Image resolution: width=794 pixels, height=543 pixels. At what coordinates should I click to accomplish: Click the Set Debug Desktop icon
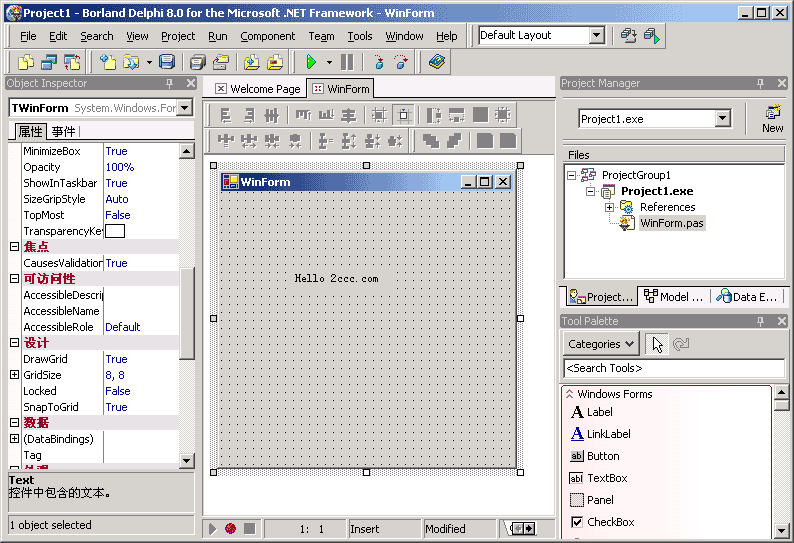tap(652, 35)
